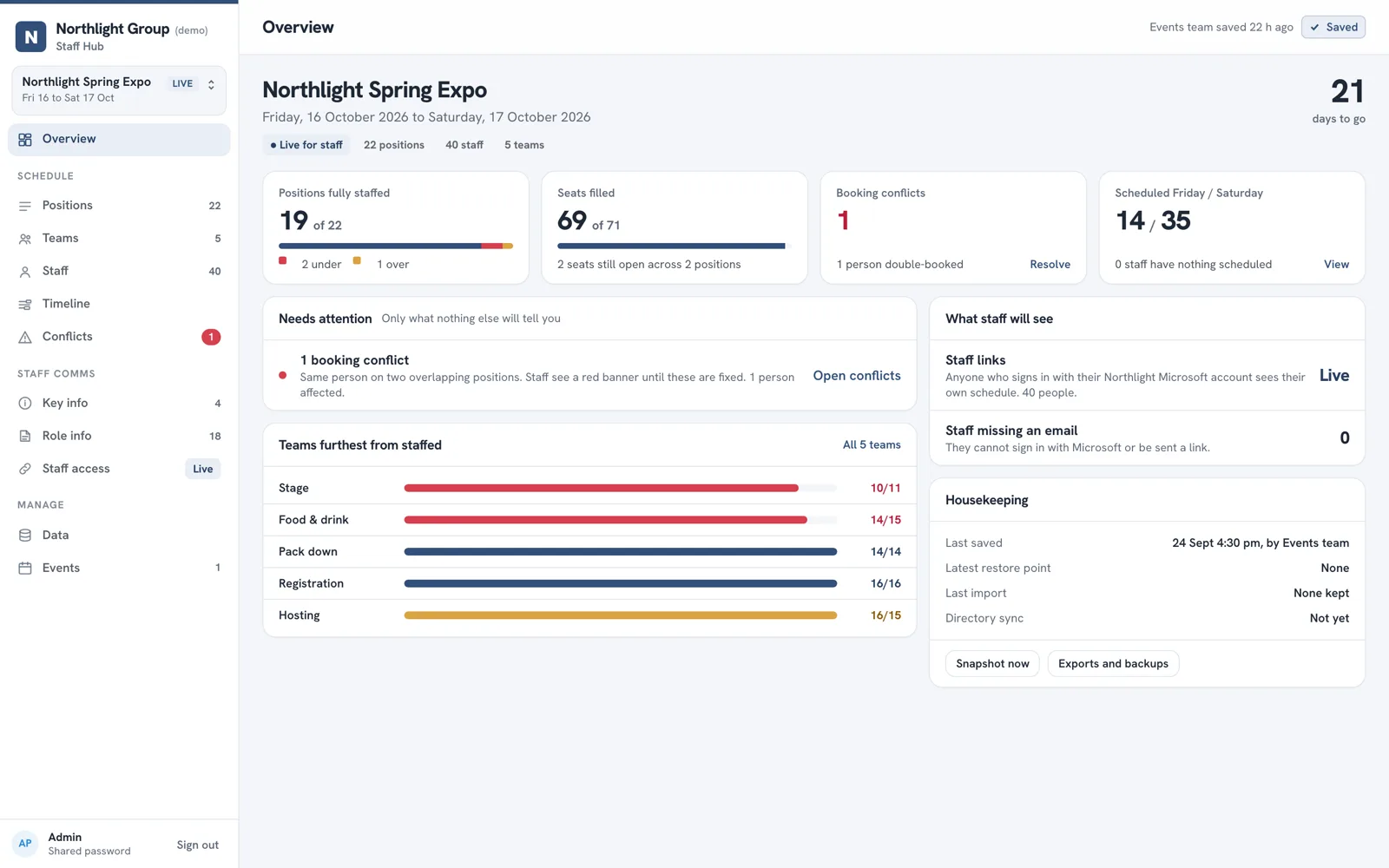Click the Teams people icon
This screenshot has height=868, width=1389.
(25, 239)
